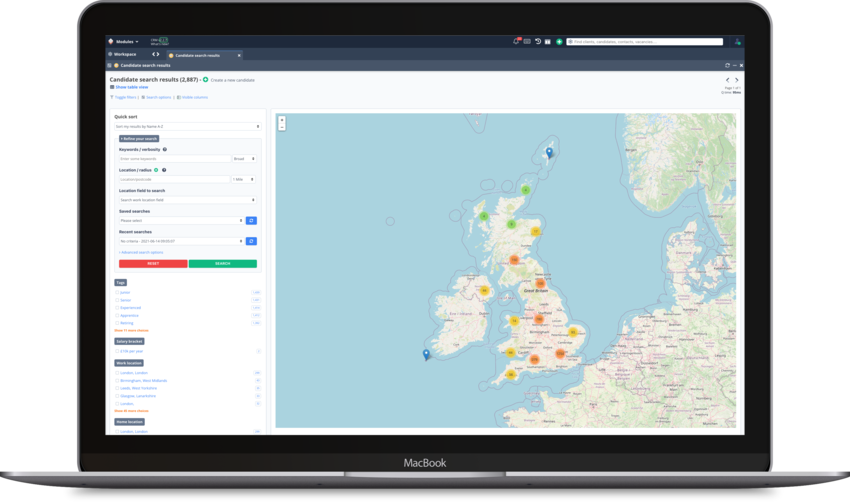Focus the Location/postcode input field
This screenshot has width=850, height=503.
click(175, 179)
